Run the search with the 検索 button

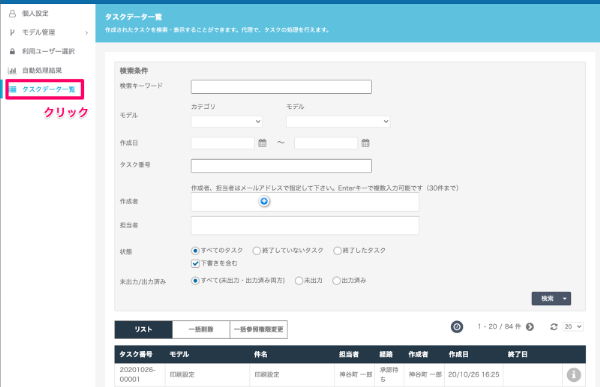[x=546, y=299]
